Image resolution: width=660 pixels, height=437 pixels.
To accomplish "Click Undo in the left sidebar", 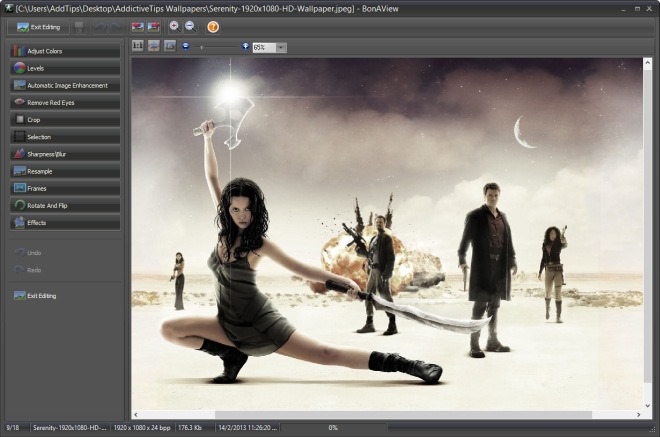I will point(28,253).
